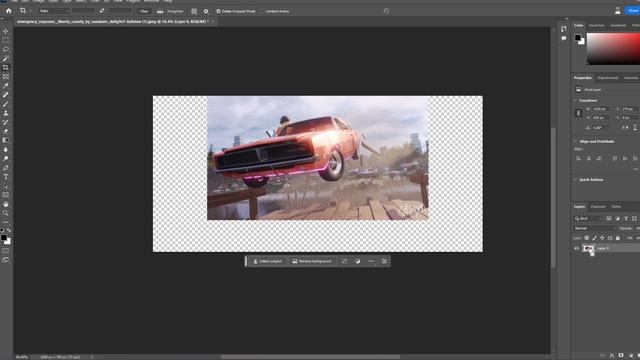Switch to the Paths tab
Screen dimensions: 640x360
pos(616,207)
